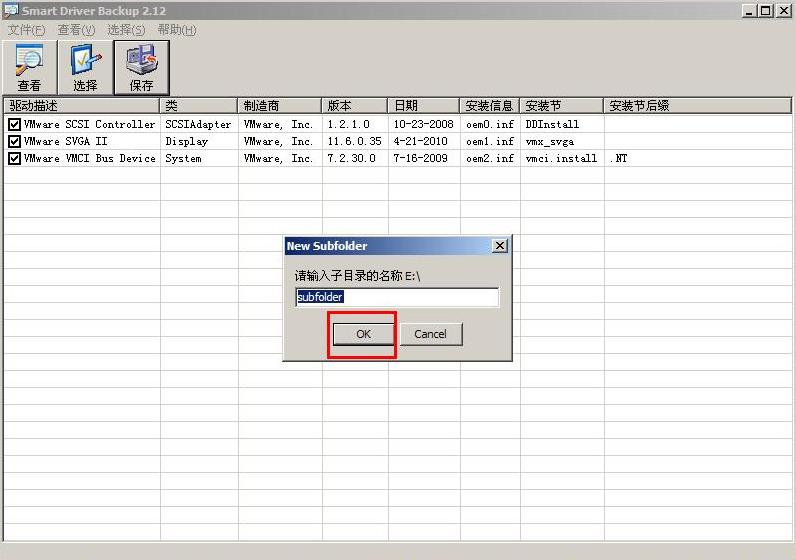
Task: Open the 文件(F) menu
Action: coord(26,30)
